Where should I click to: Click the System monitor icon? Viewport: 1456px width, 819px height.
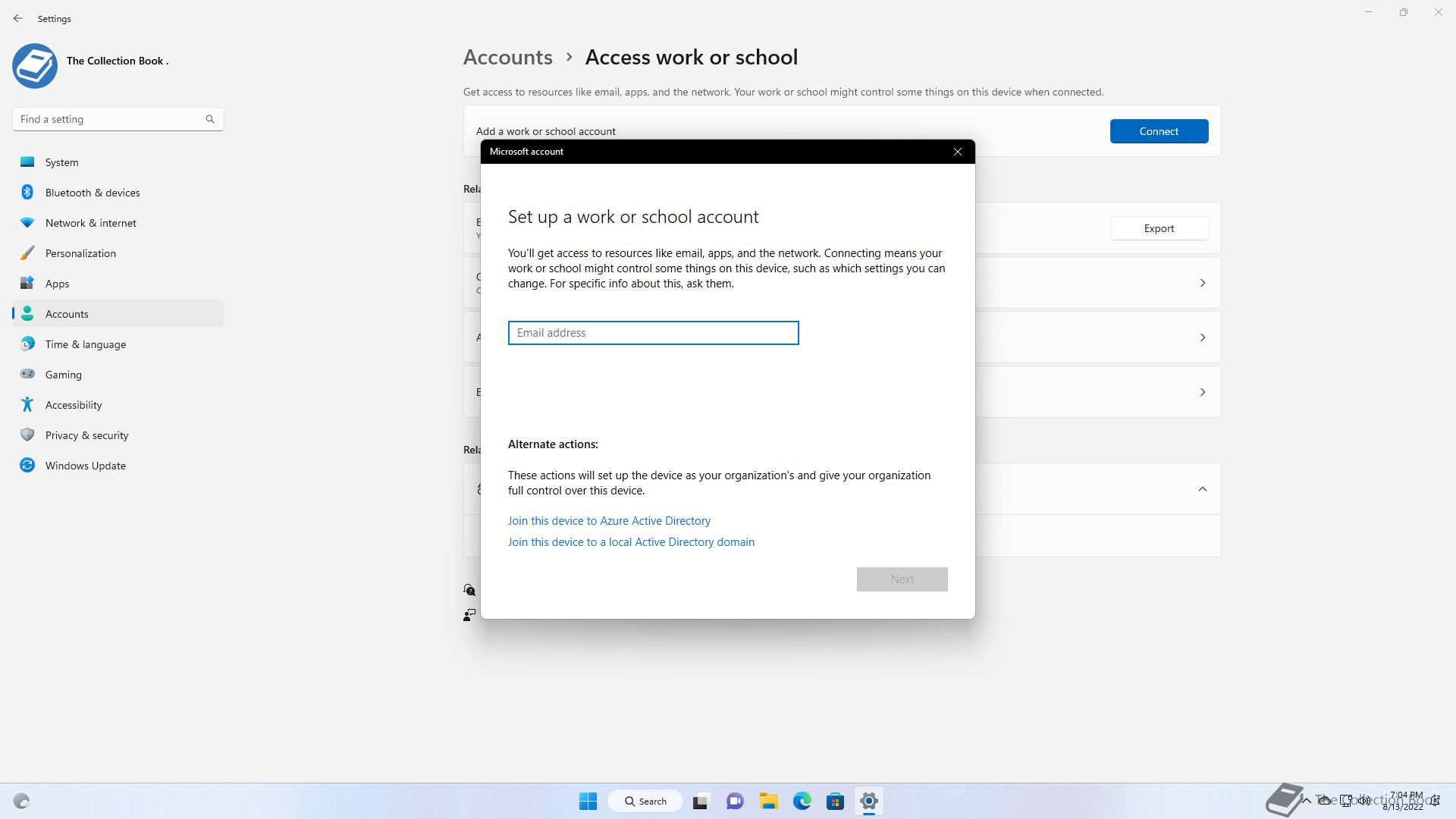point(27,162)
